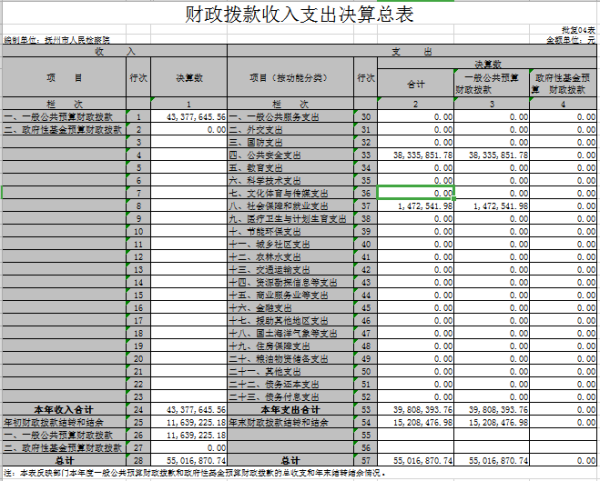Screen dimensions: 600x481
Task: Select the 十一、城乡社区支出 cell
Action: pos(290,244)
